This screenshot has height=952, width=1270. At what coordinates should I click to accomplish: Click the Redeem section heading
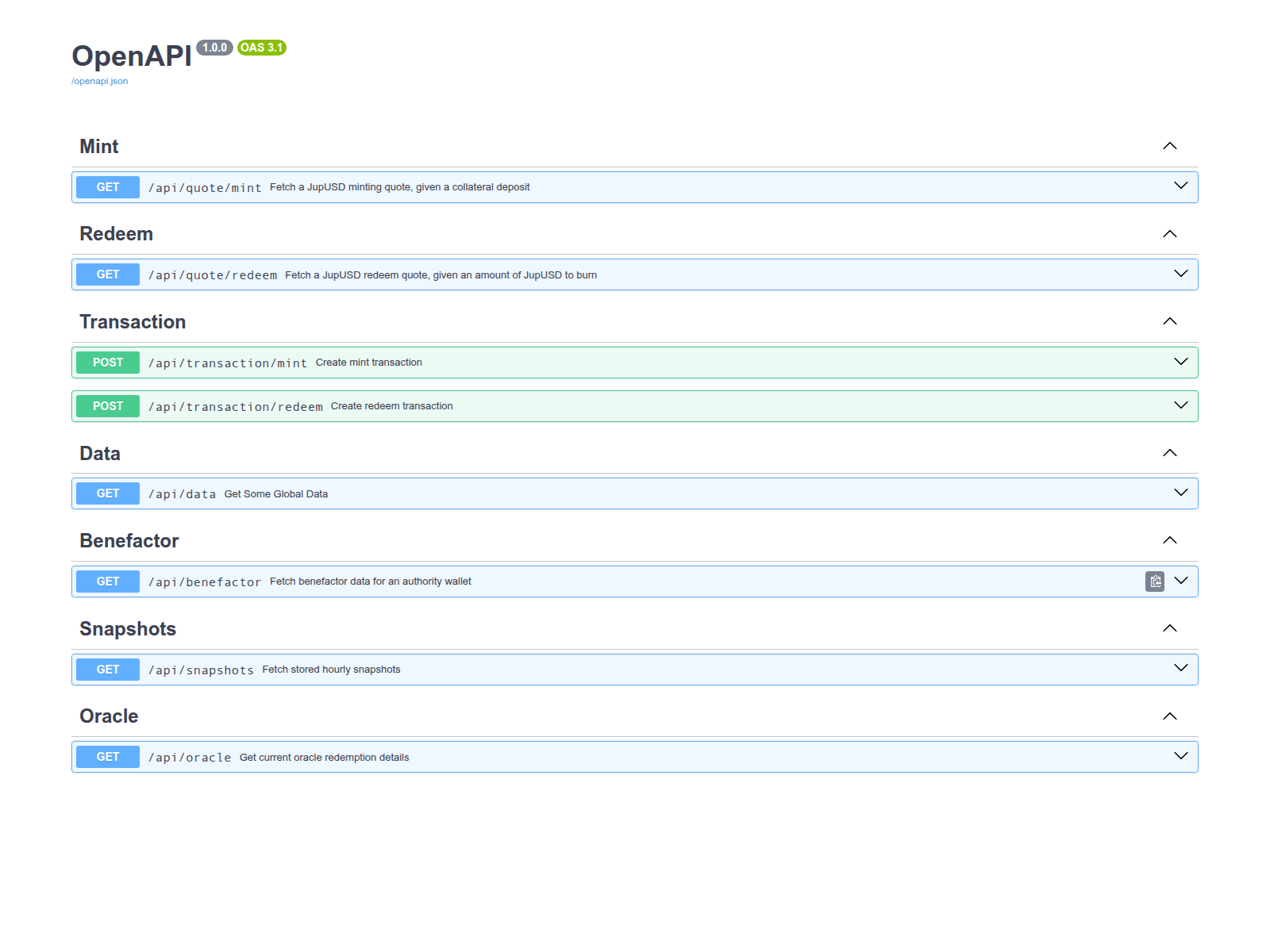pos(117,234)
